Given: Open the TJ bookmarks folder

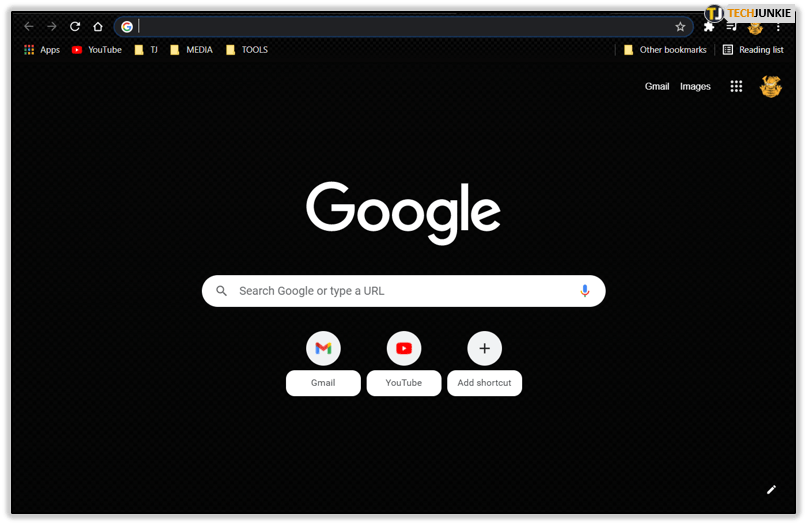Looking at the screenshot, I should [146, 50].
